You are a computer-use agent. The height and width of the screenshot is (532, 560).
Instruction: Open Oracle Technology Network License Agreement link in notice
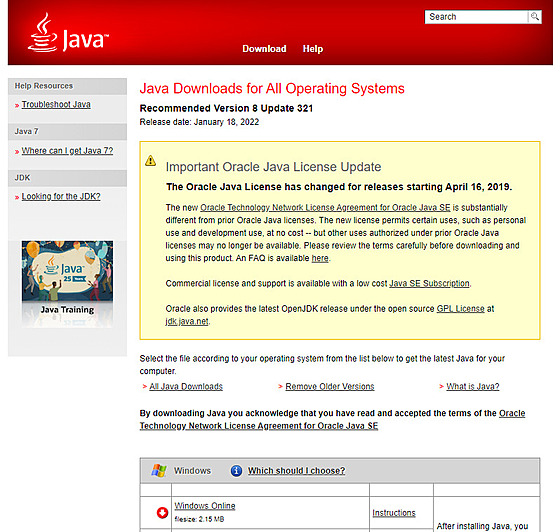[325, 207]
